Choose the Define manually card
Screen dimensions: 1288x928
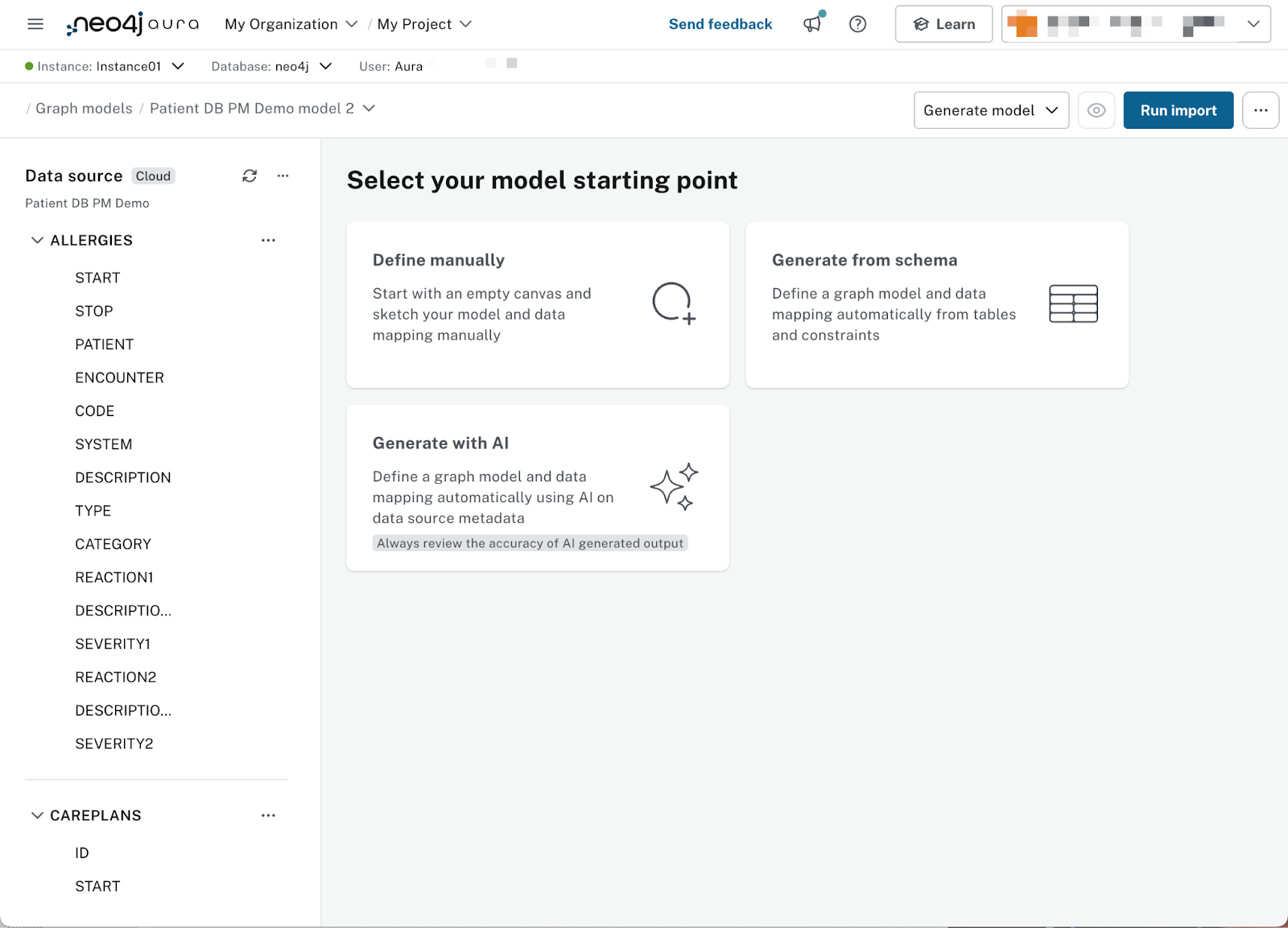pyautogui.click(x=538, y=305)
